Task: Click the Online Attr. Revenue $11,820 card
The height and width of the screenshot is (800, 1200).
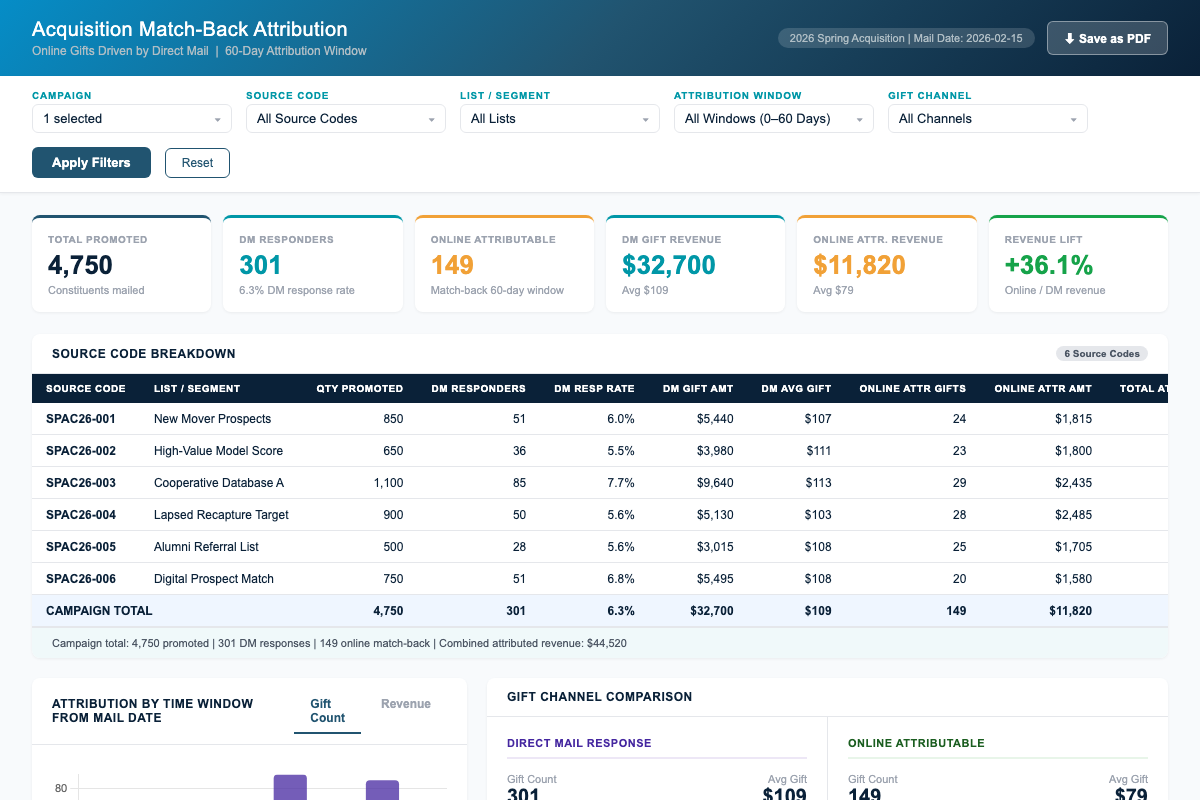Action: click(887, 264)
